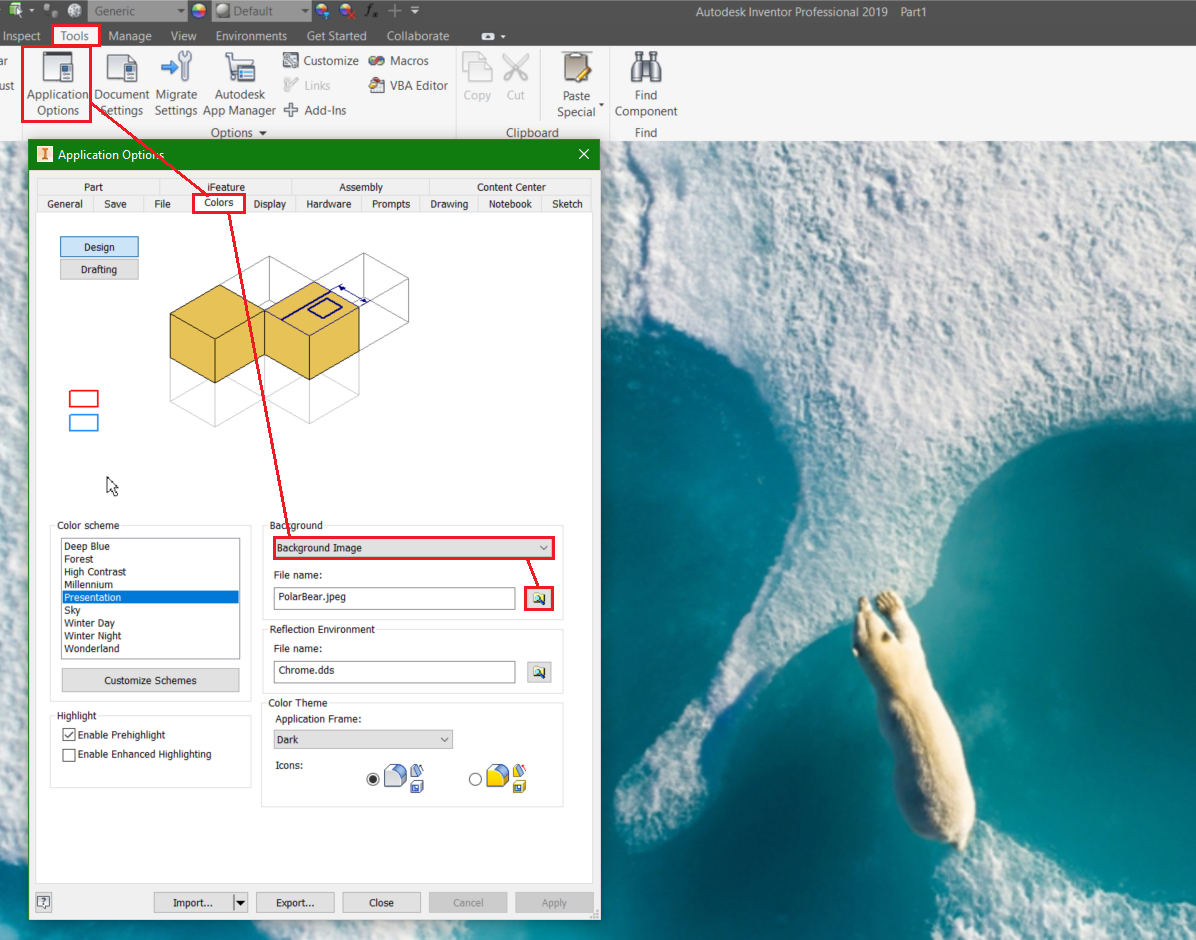Disable the Enable Prehighlight checkbox

tap(69, 734)
